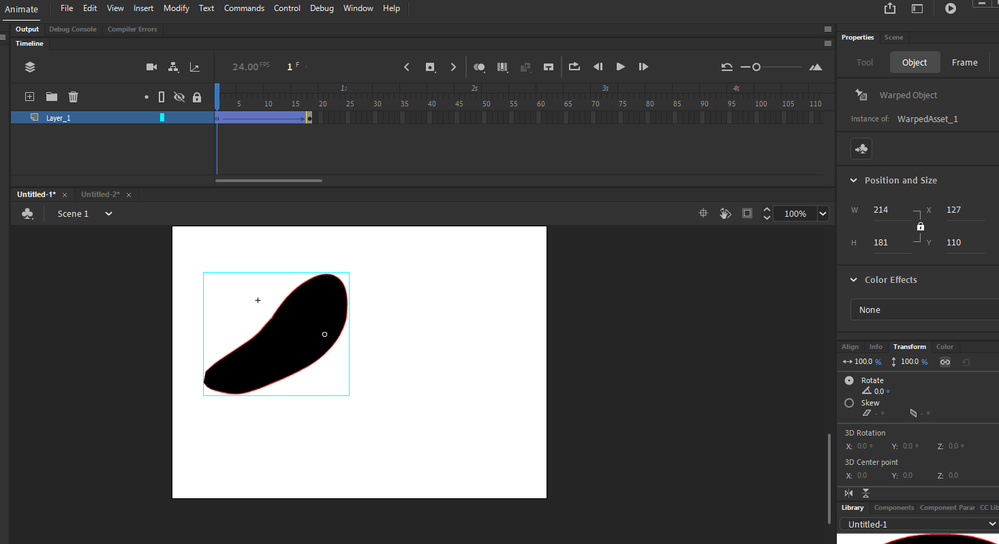
Task: Open the share/publish icon at top right
Action: tap(890, 8)
